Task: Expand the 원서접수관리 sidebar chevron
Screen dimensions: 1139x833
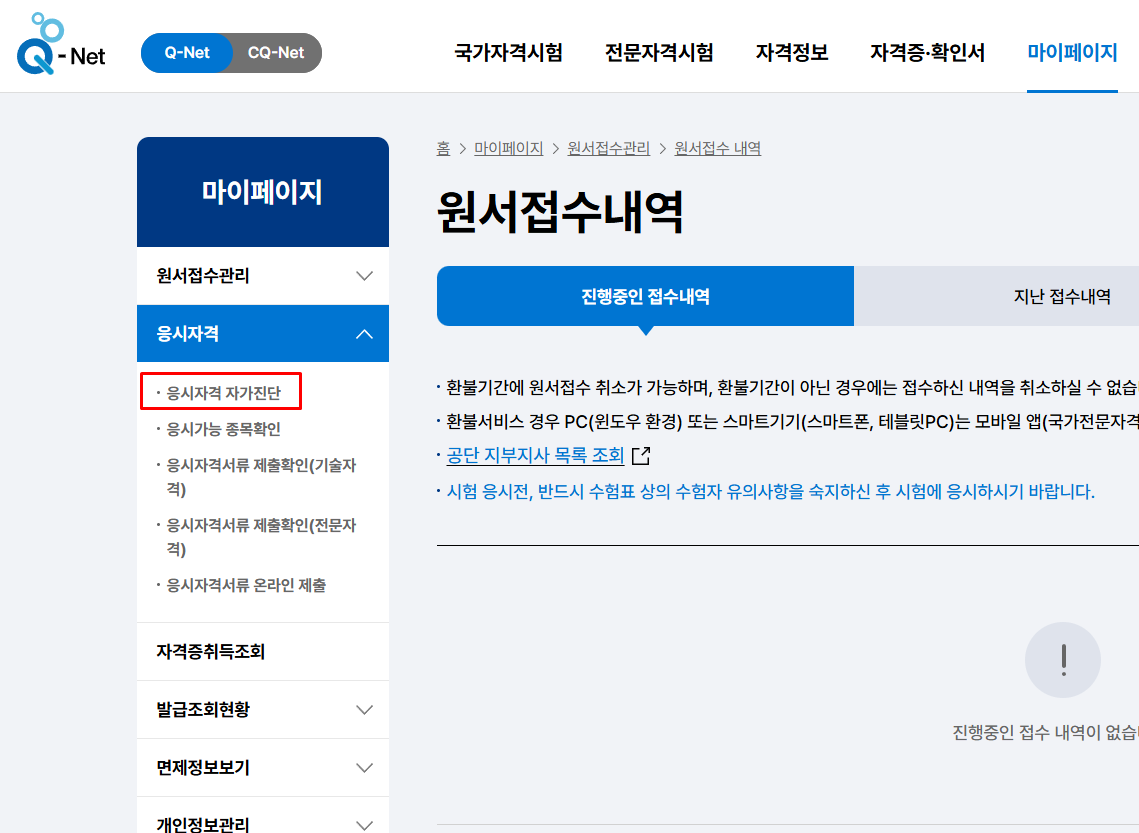Action: [x=365, y=276]
